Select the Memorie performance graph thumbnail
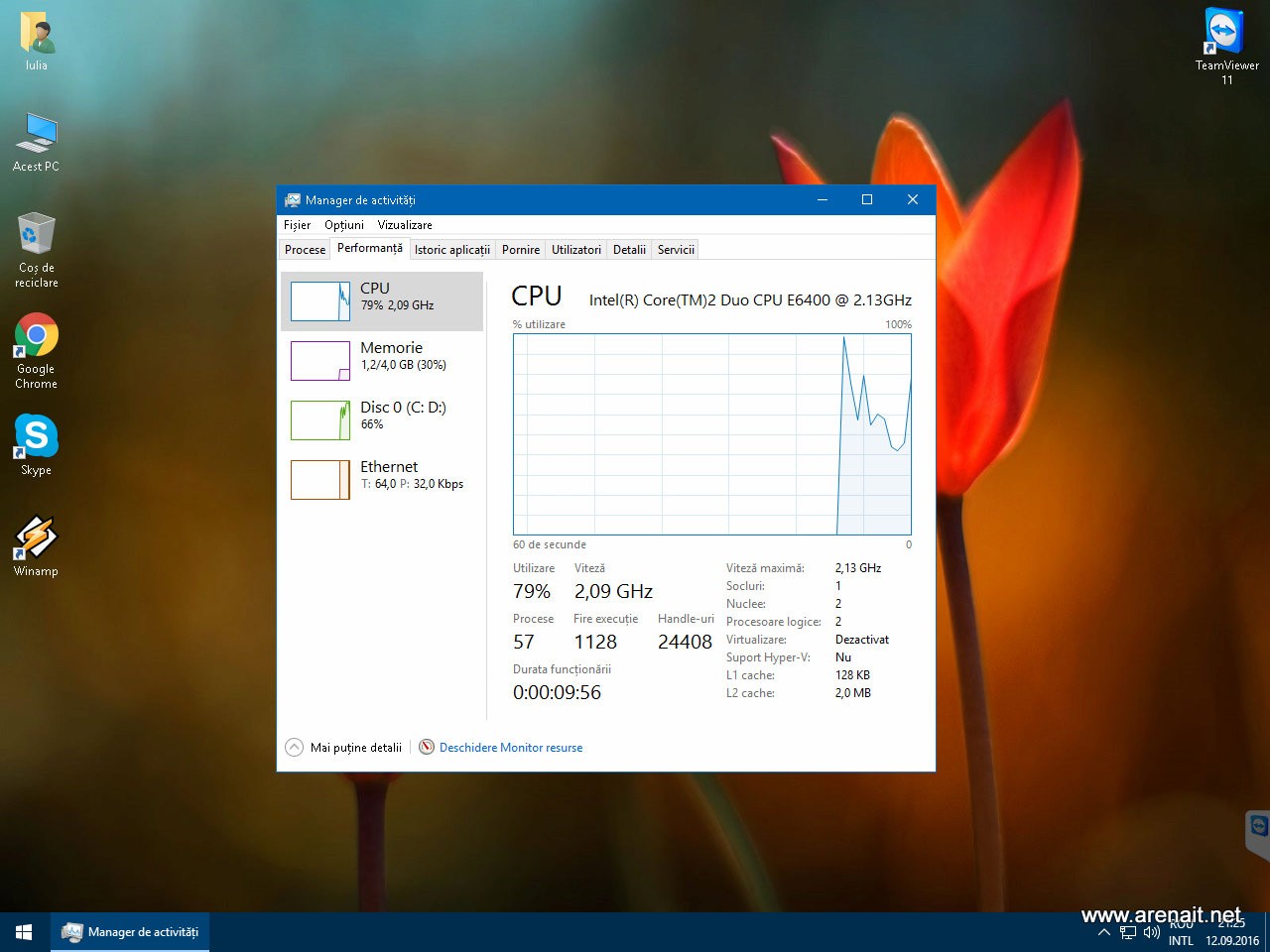Image resolution: width=1270 pixels, height=952 pixels. tap(320, 361)
